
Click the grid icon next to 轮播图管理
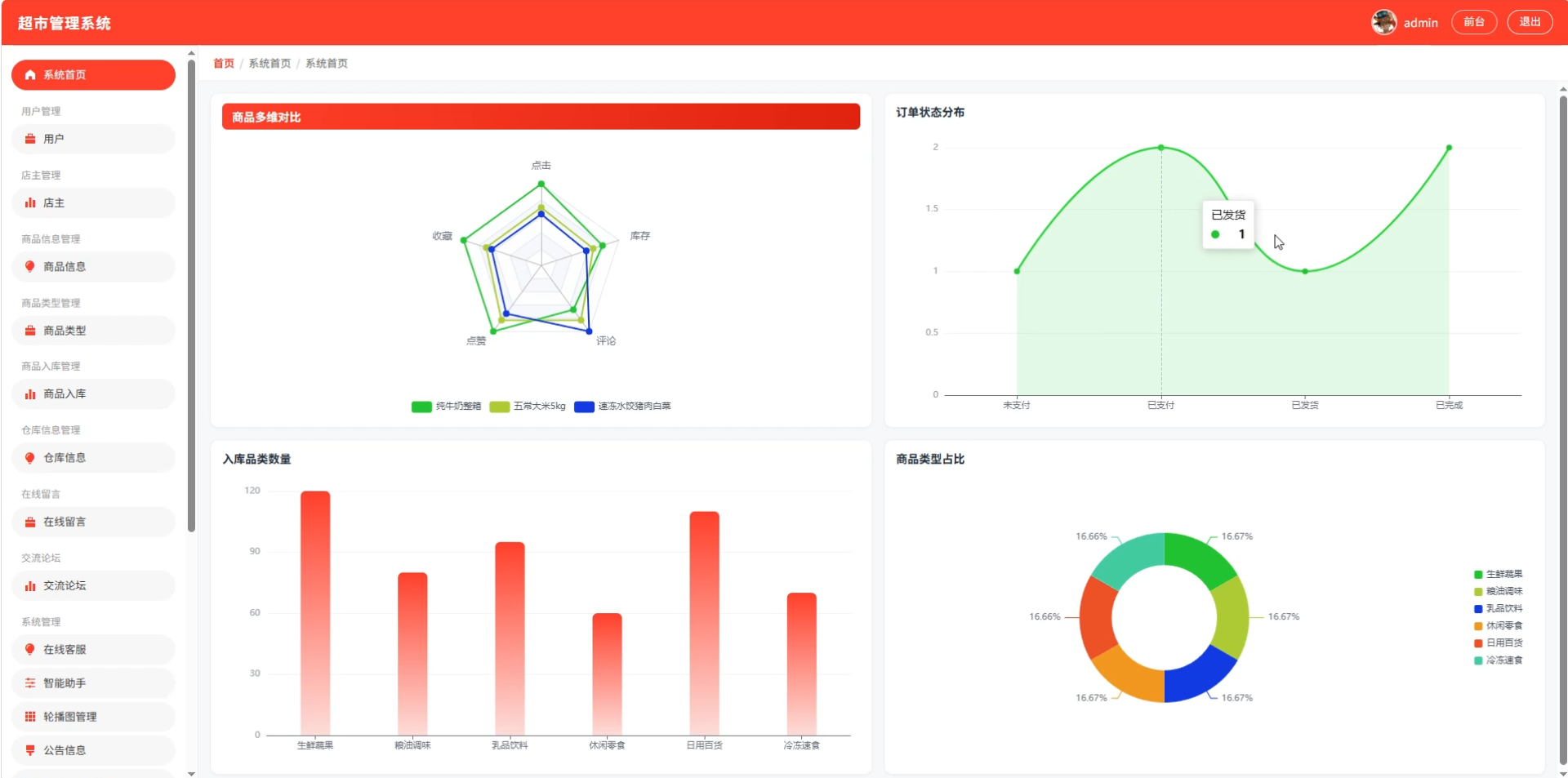(30, 717)
